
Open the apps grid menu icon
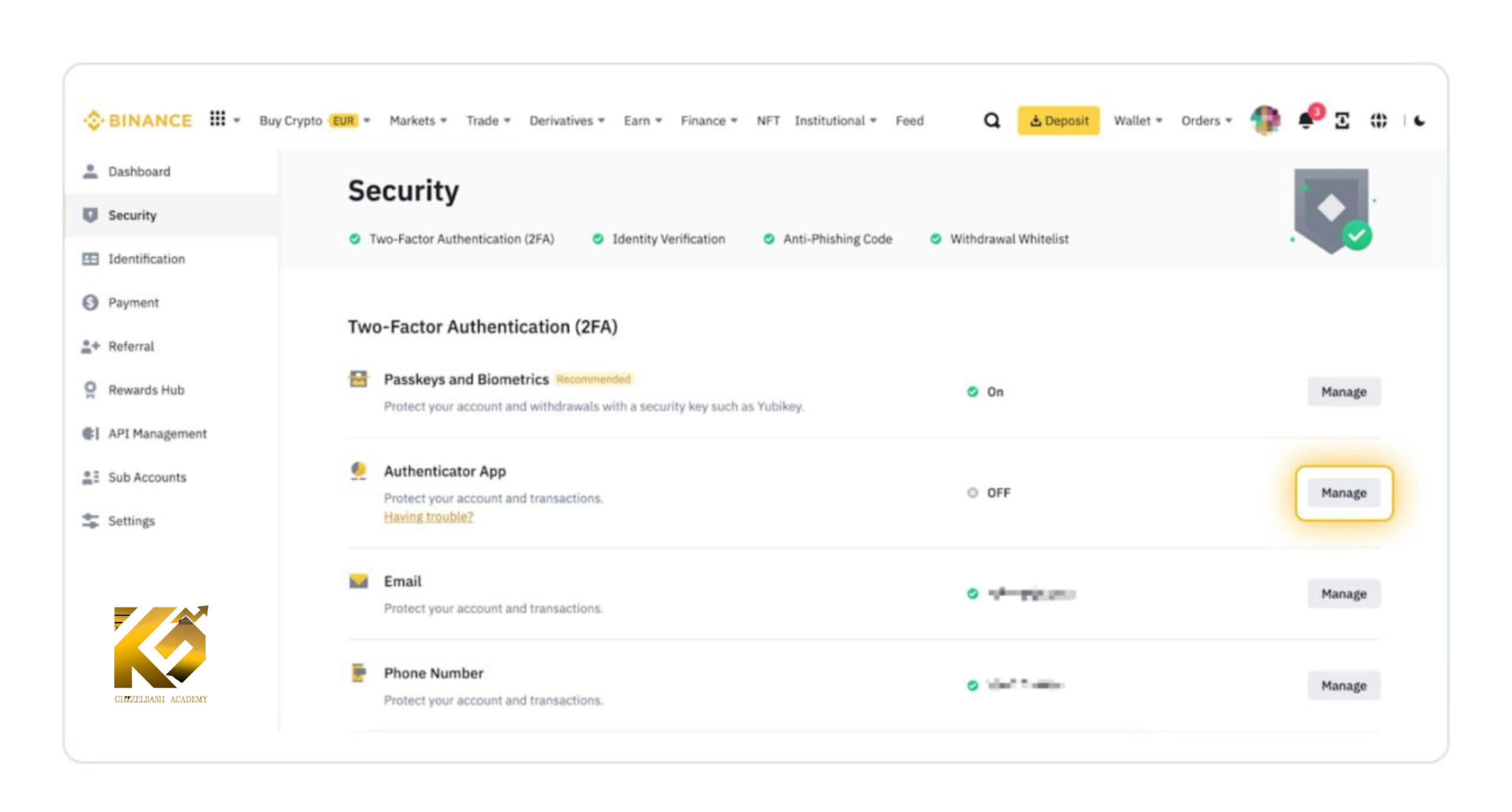pos(218,119)
